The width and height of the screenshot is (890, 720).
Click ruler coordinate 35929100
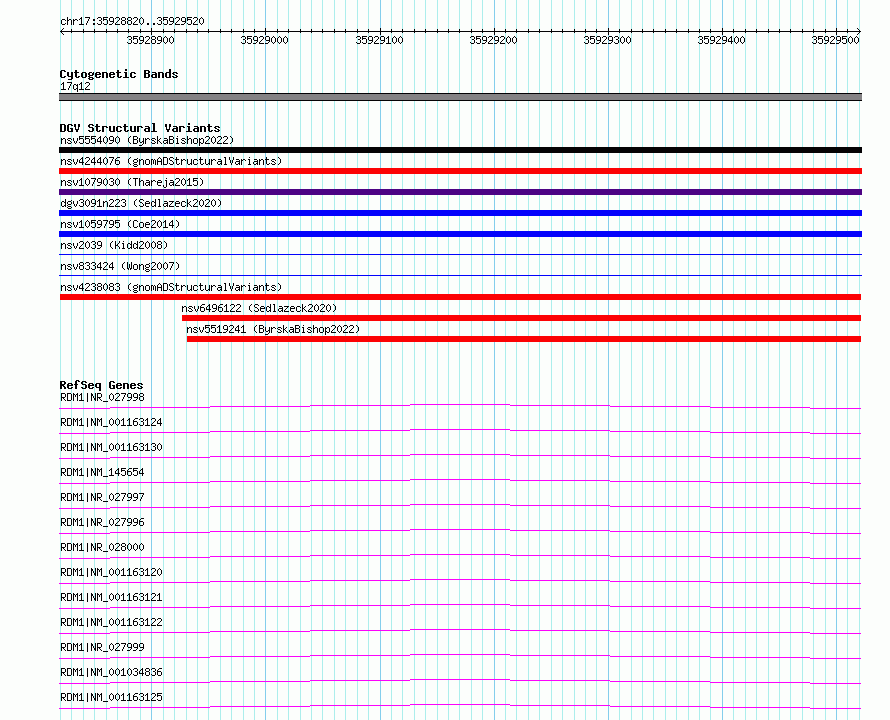379,40
